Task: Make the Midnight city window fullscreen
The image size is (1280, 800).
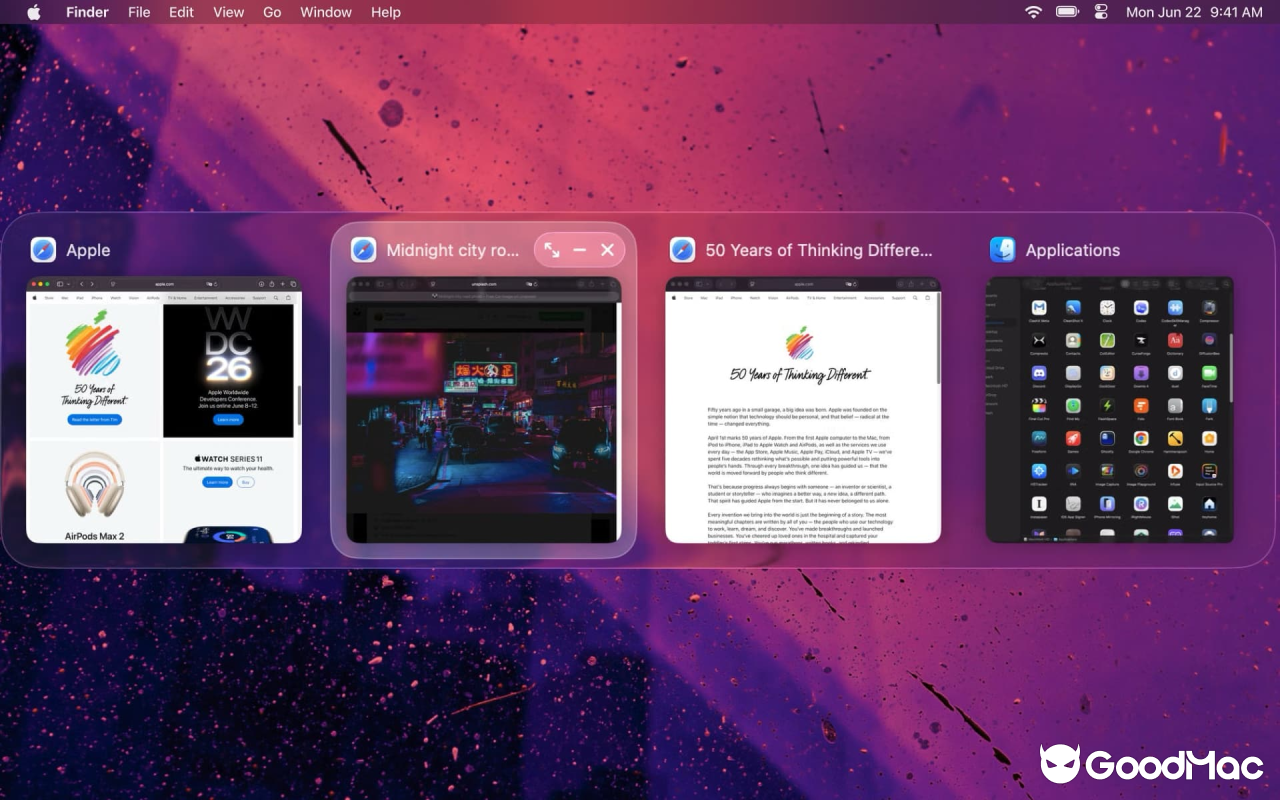Action: (x=552, y=250)
